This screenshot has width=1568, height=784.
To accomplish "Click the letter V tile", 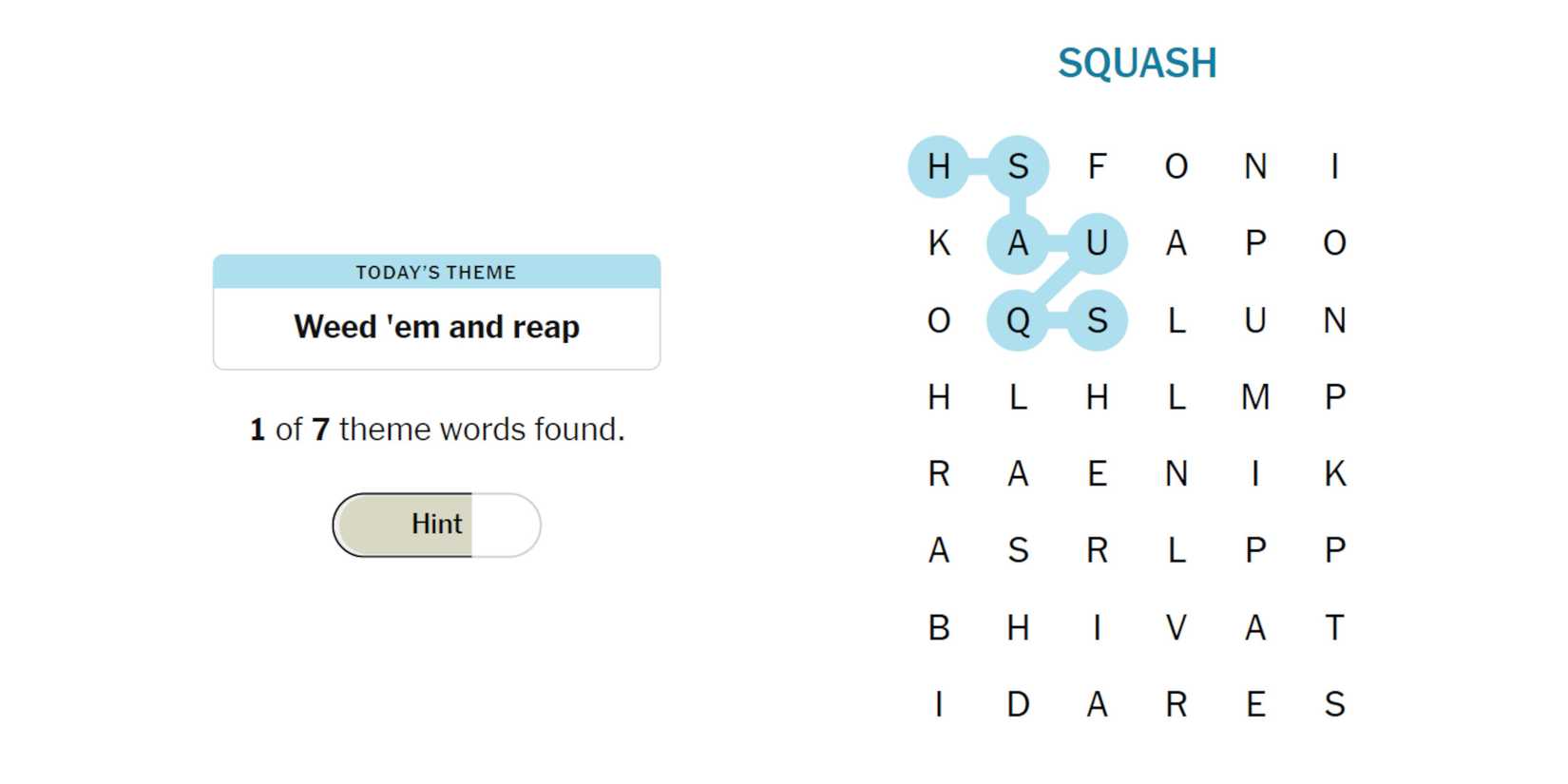I will [1176, 628].
